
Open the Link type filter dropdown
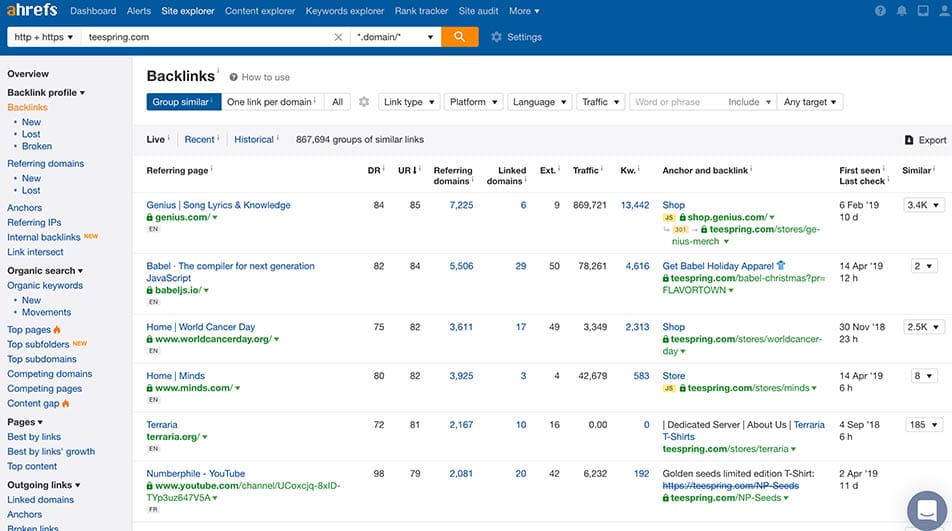409,102
